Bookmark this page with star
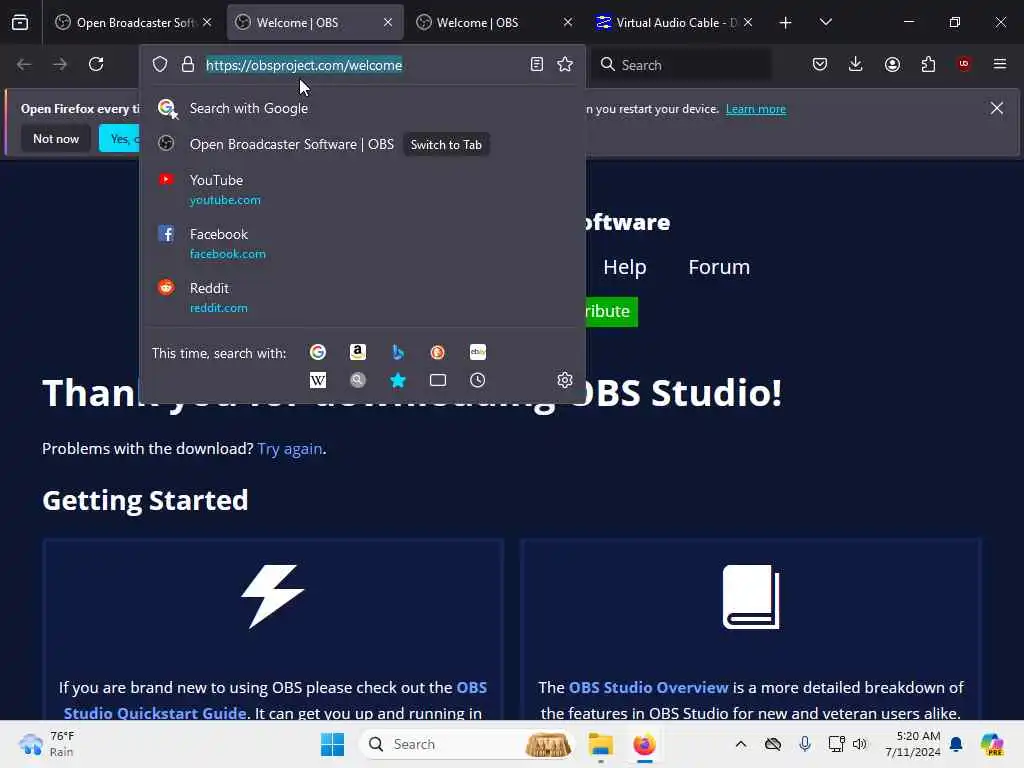 pos(565,64)
